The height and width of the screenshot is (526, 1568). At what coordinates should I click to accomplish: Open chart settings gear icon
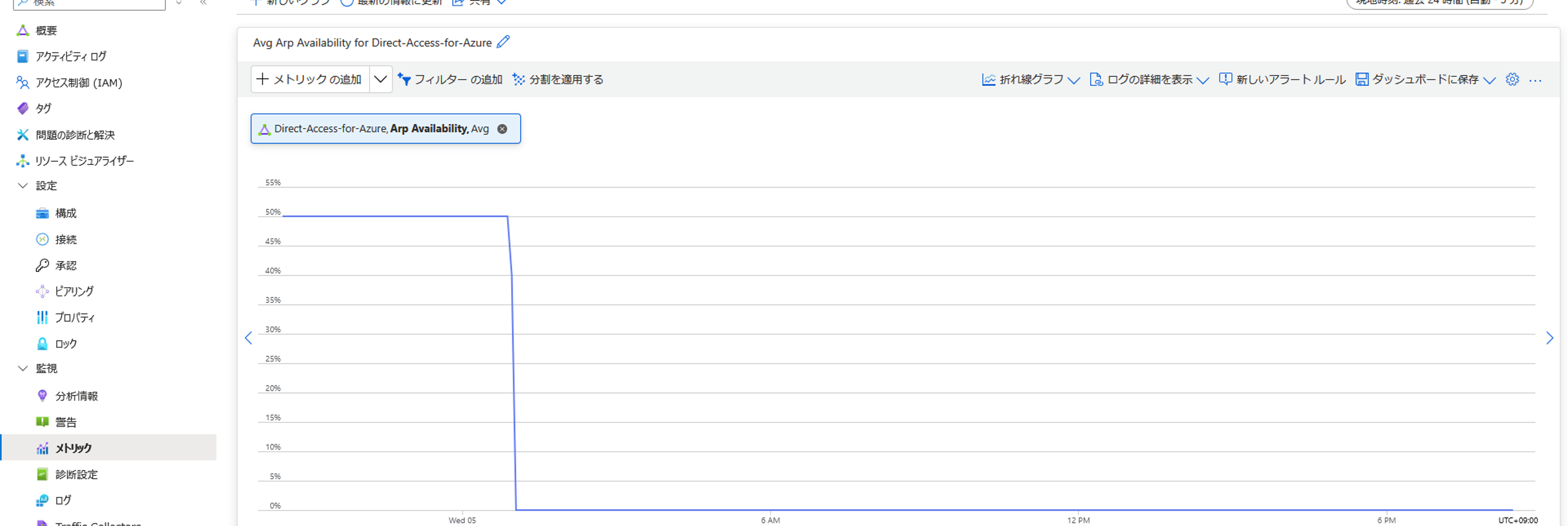click(x=1512, y=80)
